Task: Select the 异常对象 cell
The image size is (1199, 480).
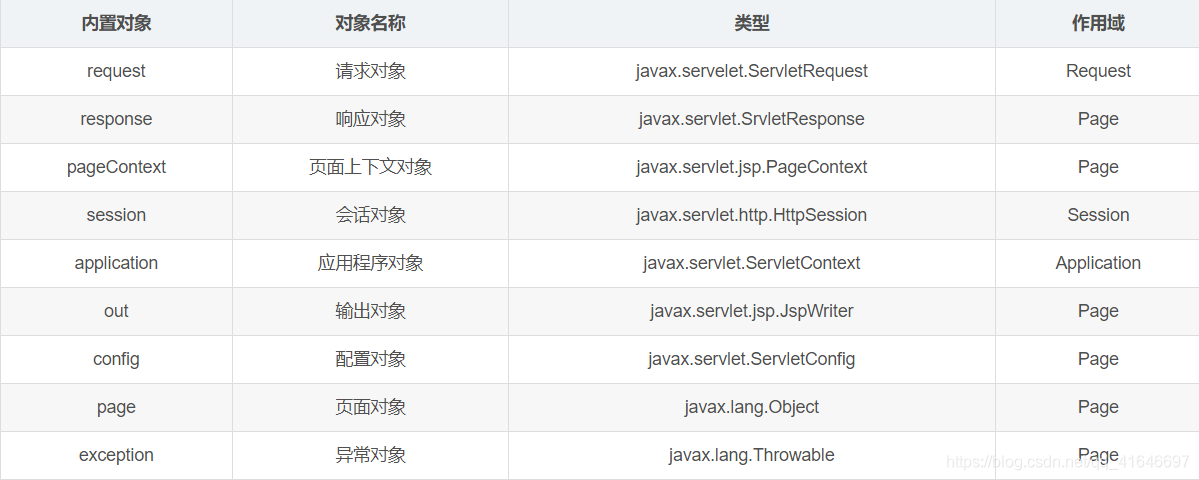Action: pyautogui.click(x=370, y=456)
